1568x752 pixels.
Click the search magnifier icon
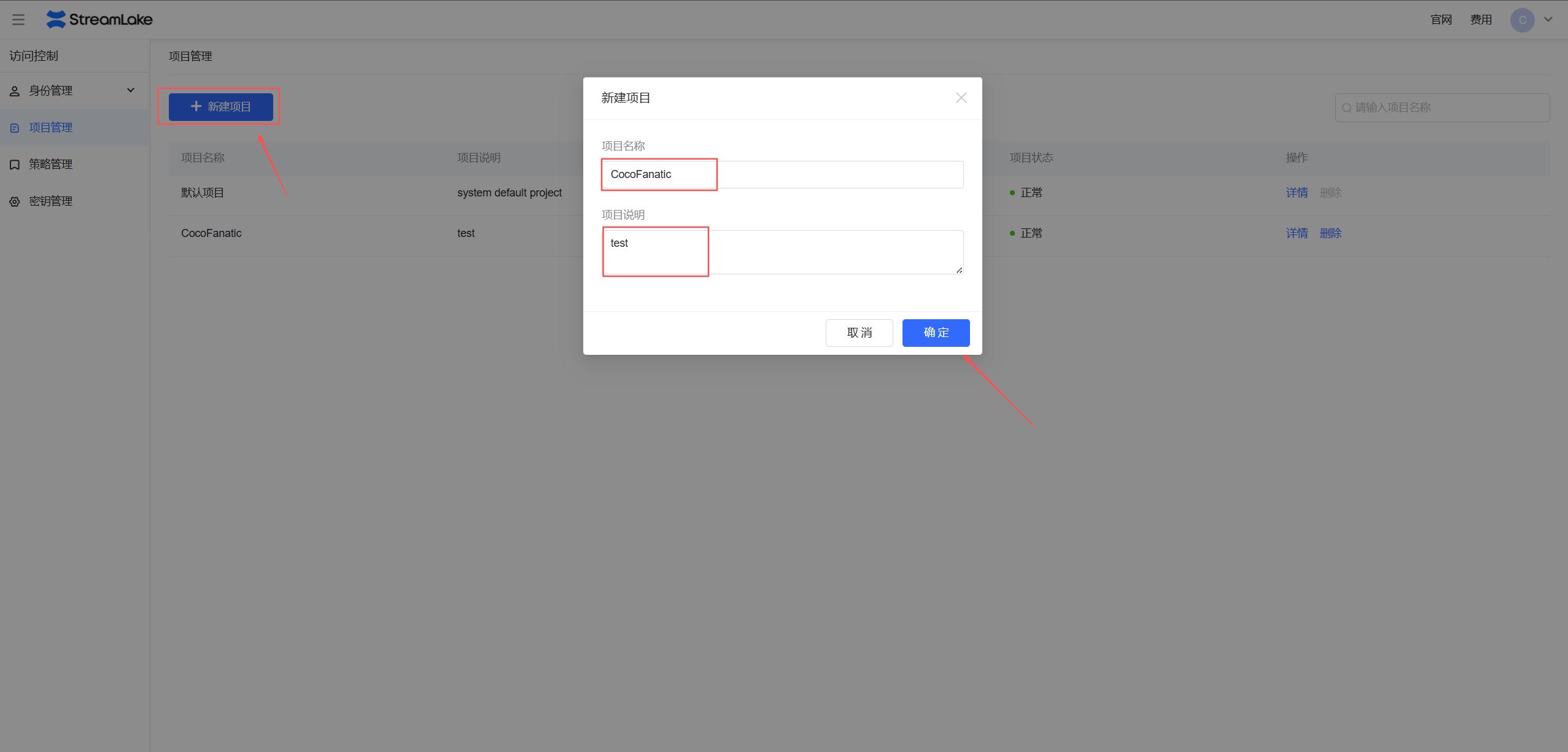pyautogui.click(x=1346, y=108)
